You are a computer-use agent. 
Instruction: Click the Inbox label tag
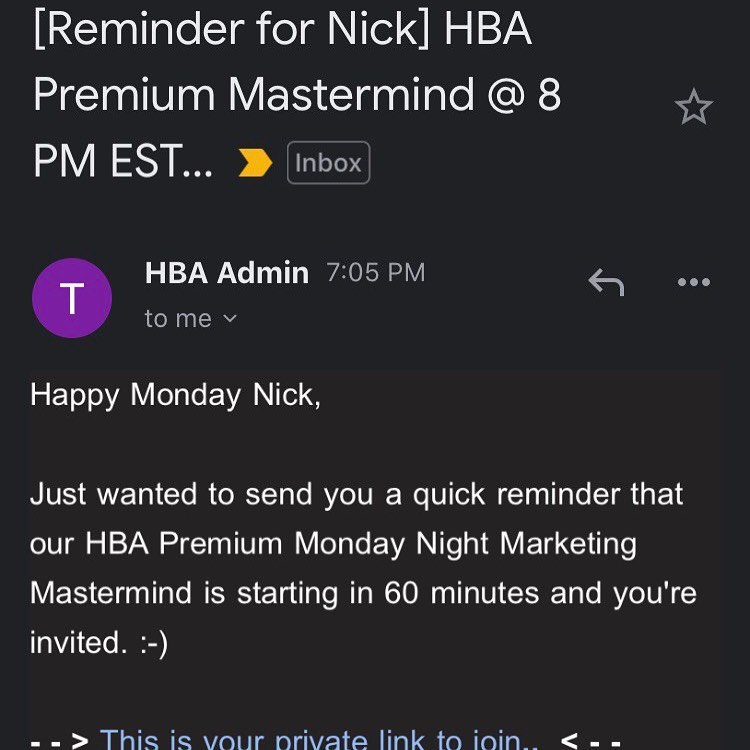tap(328, 163)
